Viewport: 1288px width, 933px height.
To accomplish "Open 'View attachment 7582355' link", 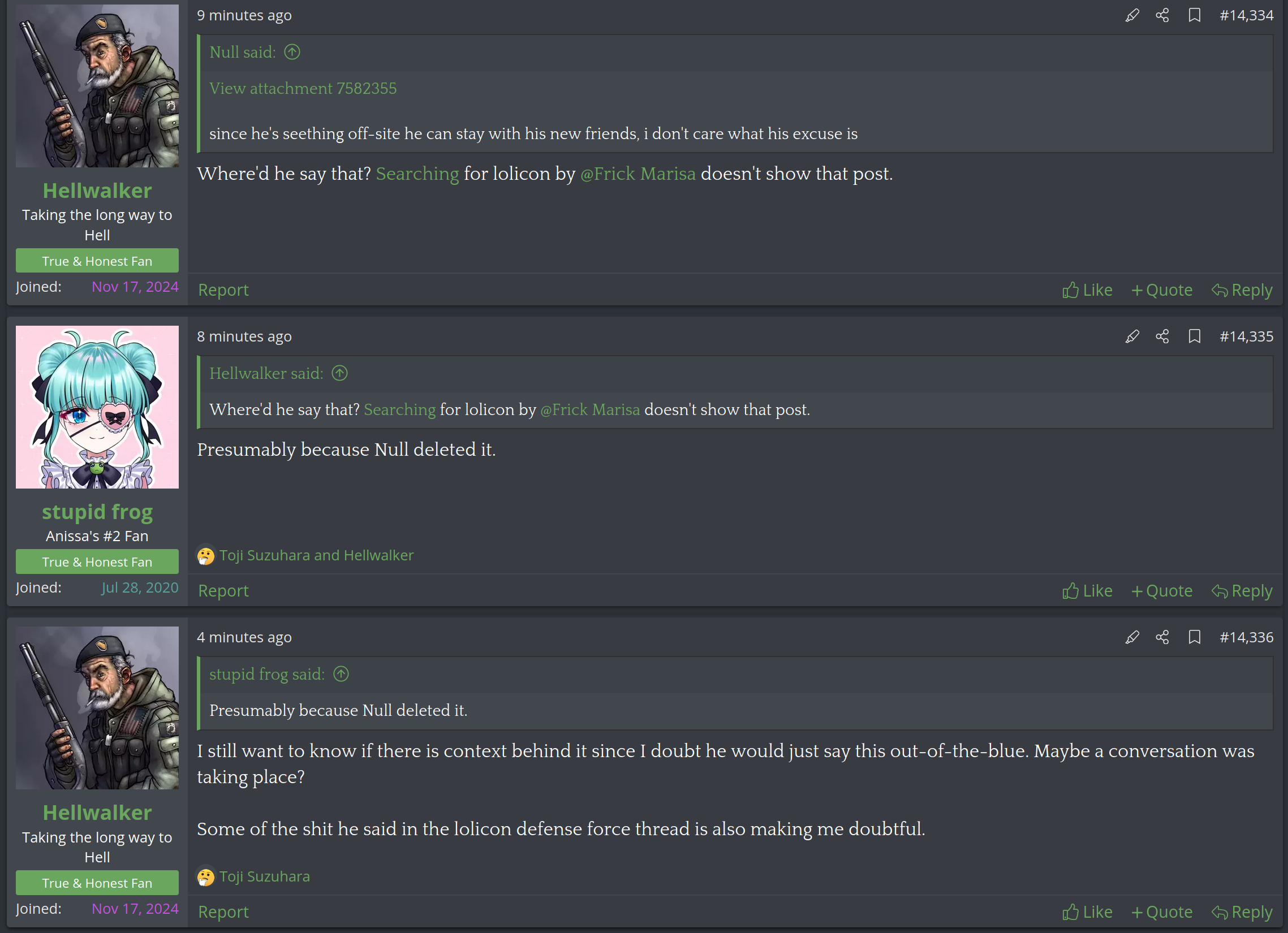I will 303,89.
